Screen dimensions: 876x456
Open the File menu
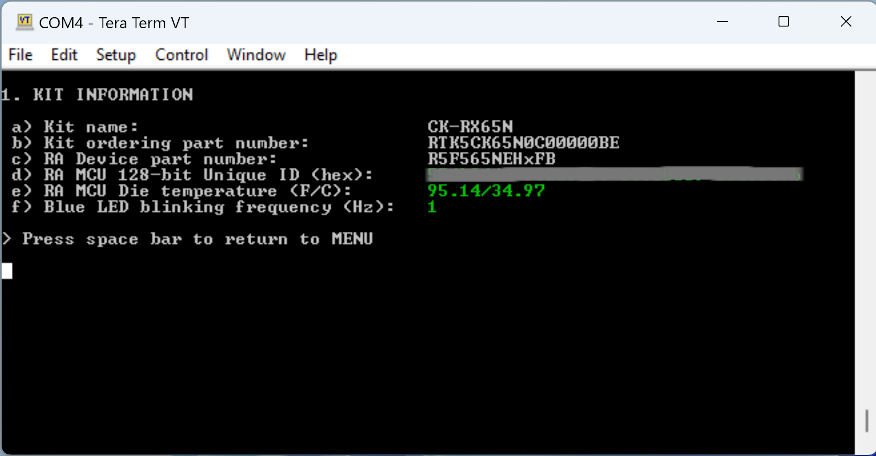21,55
